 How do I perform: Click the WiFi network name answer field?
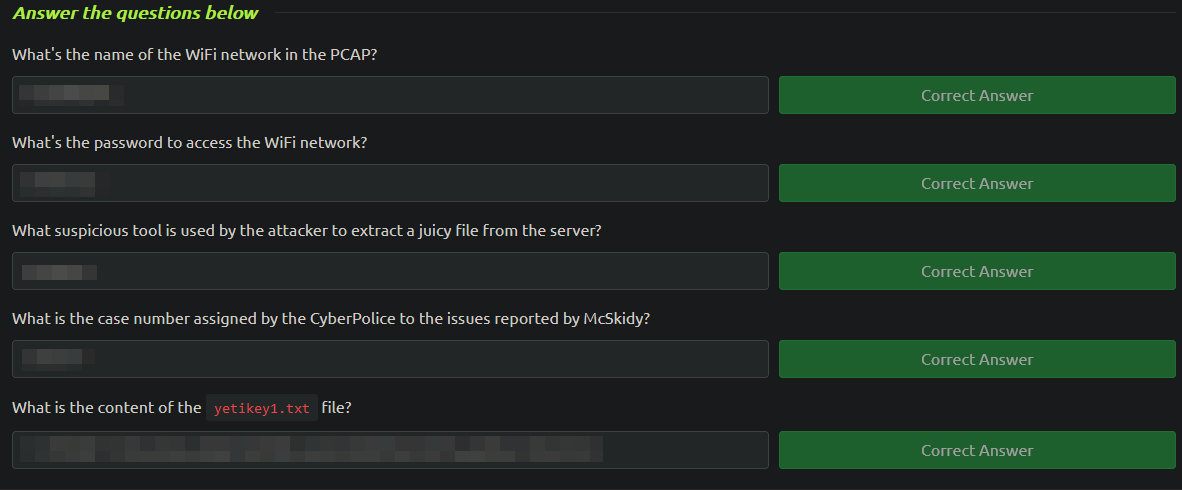pos(390,95)
